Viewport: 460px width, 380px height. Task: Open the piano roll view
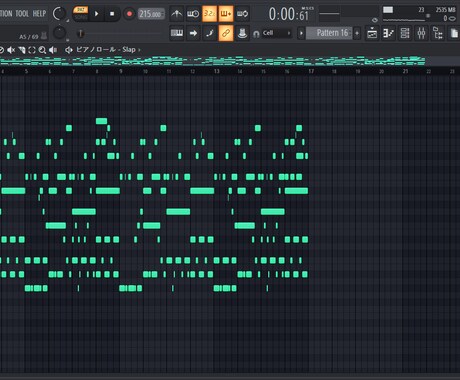(x=388, y=33)
